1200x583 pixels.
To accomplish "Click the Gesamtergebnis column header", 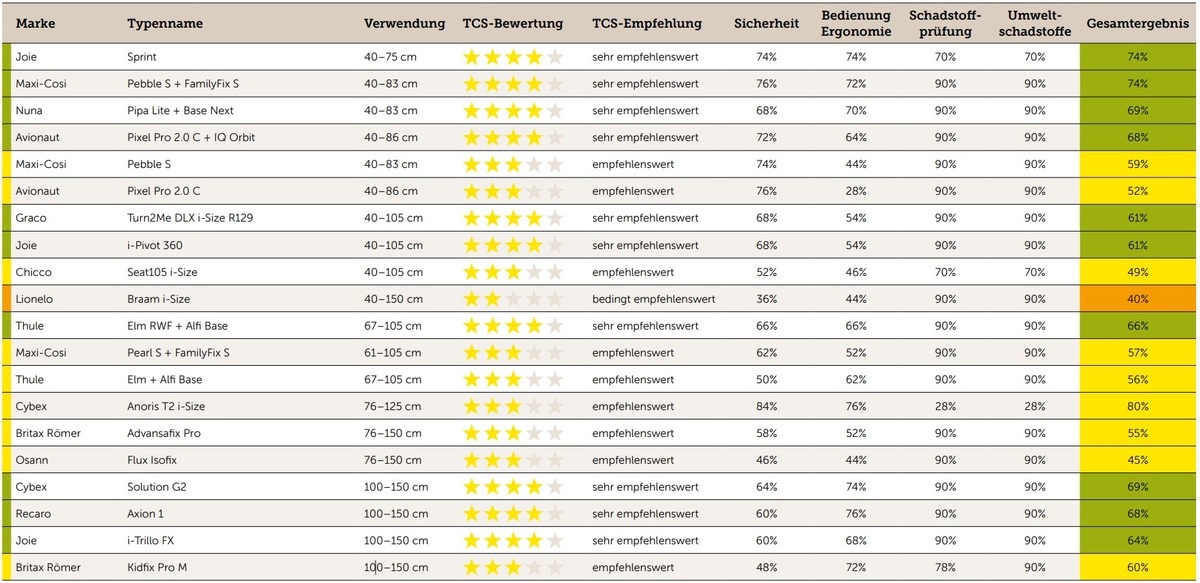I will (x=1137, y=23).
